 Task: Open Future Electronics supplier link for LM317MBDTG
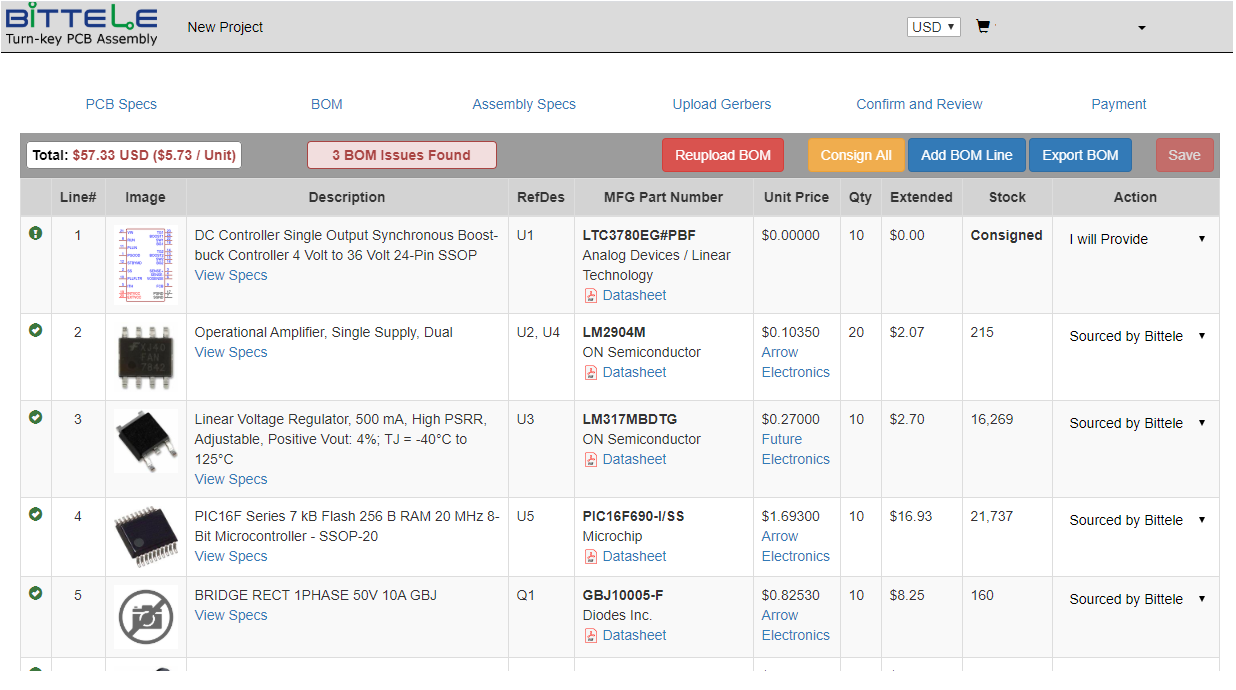(796, 449)
